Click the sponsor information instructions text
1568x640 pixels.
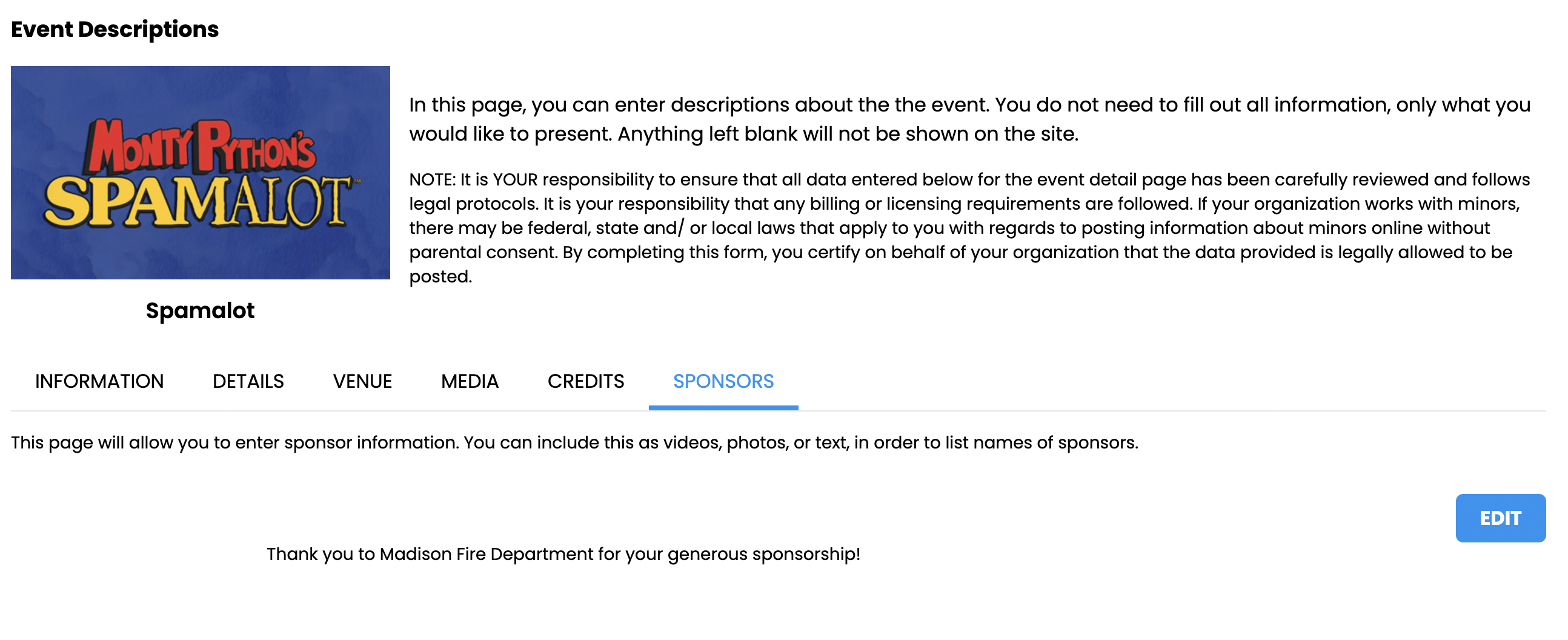pyautogui.click(x=574, y=442)
